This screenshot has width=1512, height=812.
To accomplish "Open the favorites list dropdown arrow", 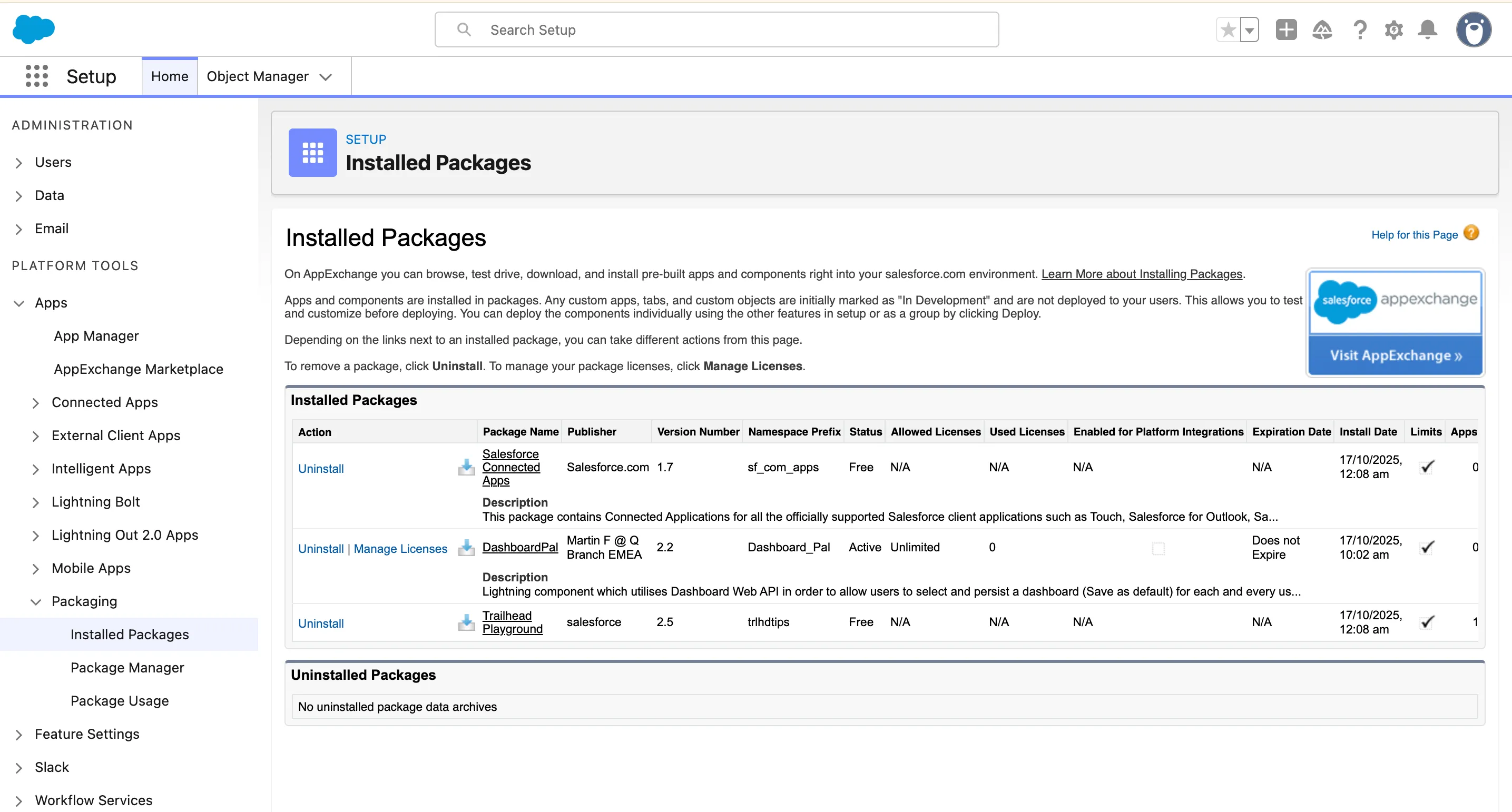I will (x=1250, y=30).
